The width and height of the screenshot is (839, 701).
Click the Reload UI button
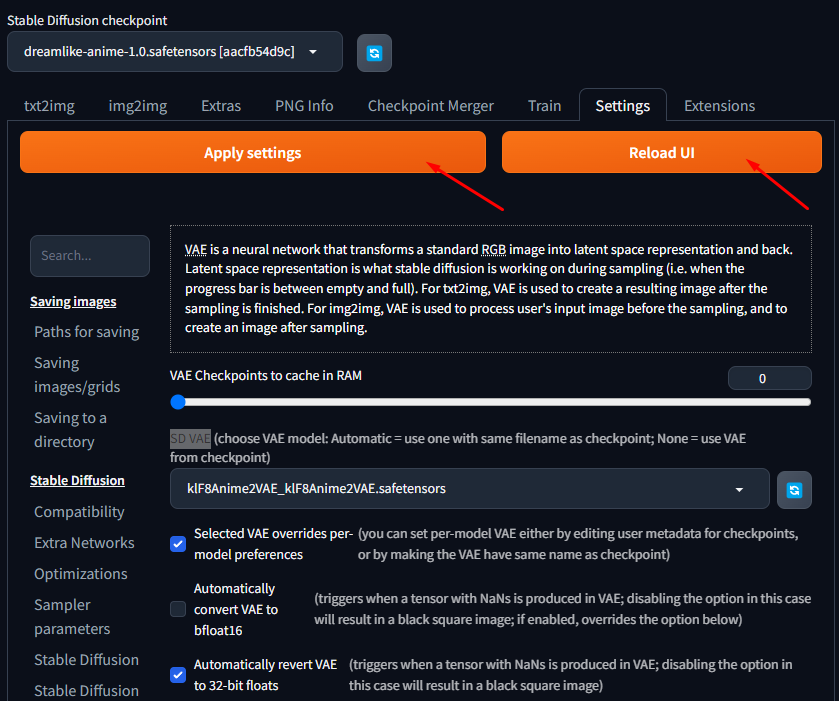[x=661, y=153]
